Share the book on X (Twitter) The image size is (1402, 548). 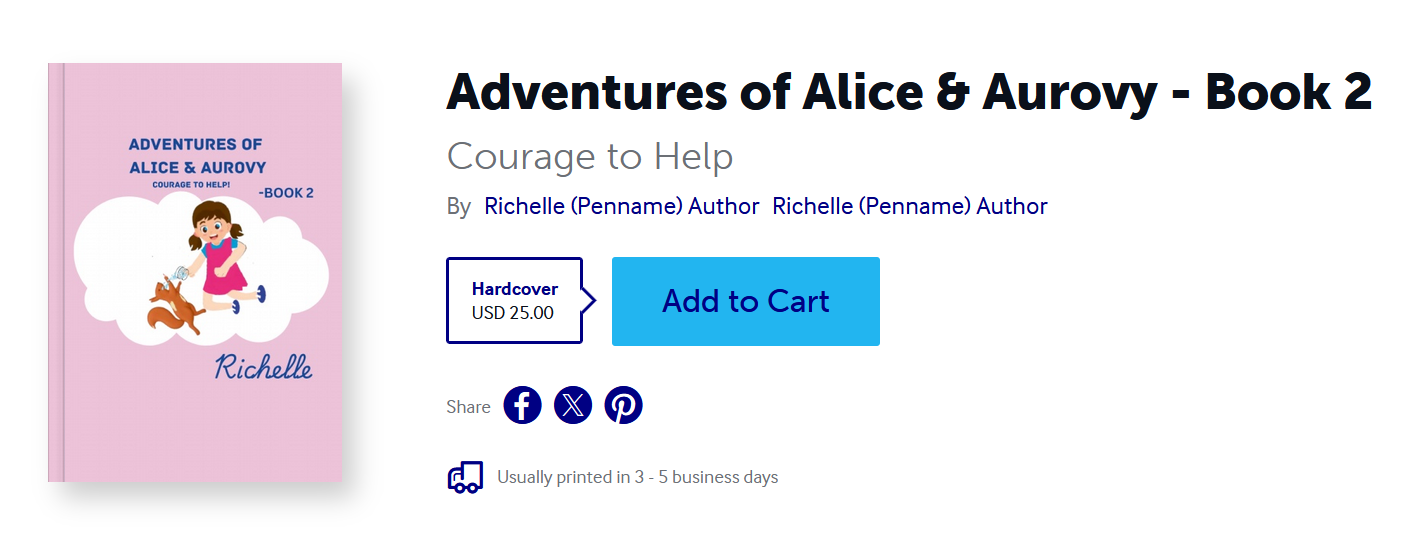click(x=573, y=405)
